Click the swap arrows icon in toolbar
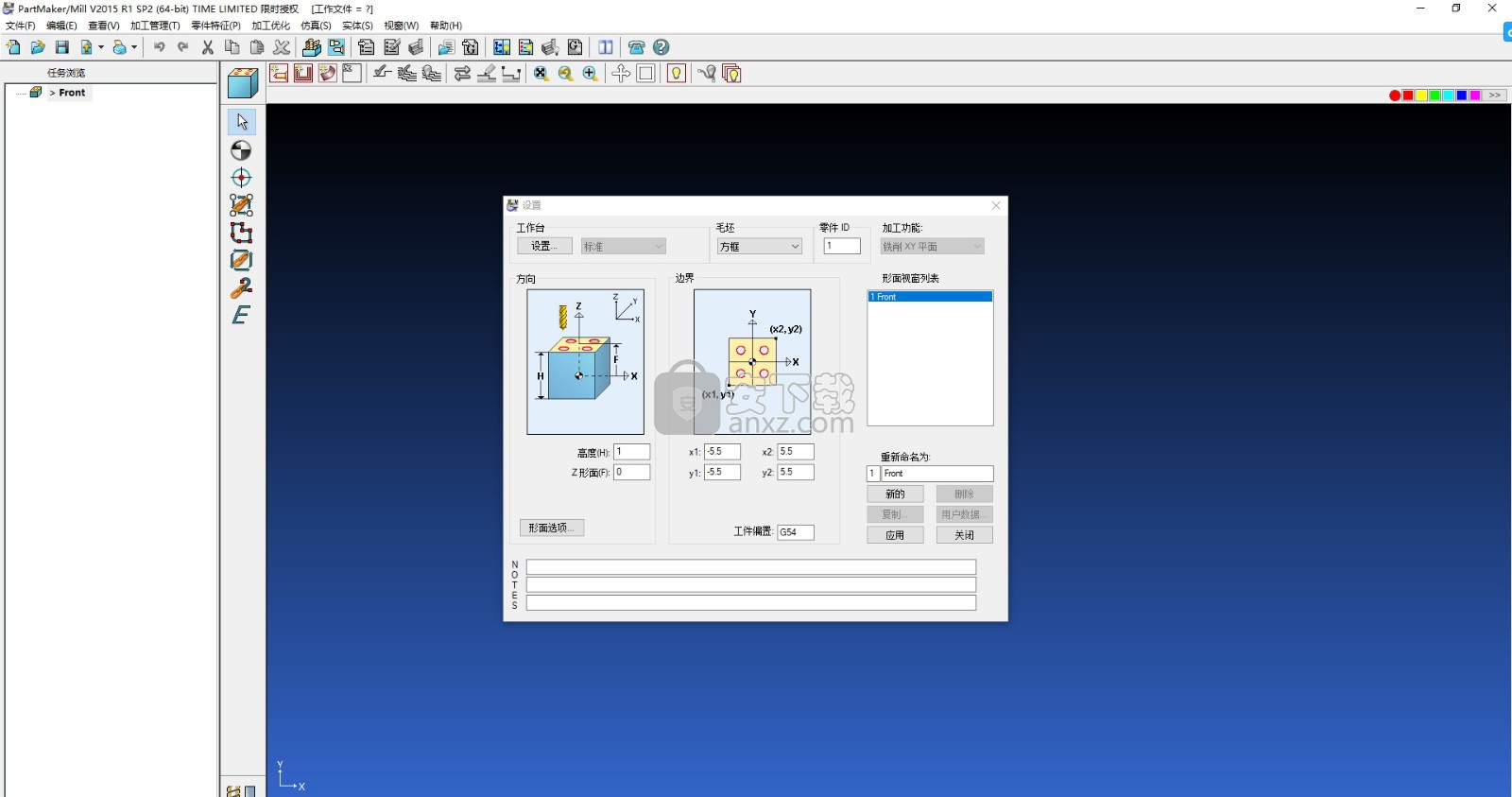The image size is (1512, 797). pyautogui.click(x=462, y=74)
